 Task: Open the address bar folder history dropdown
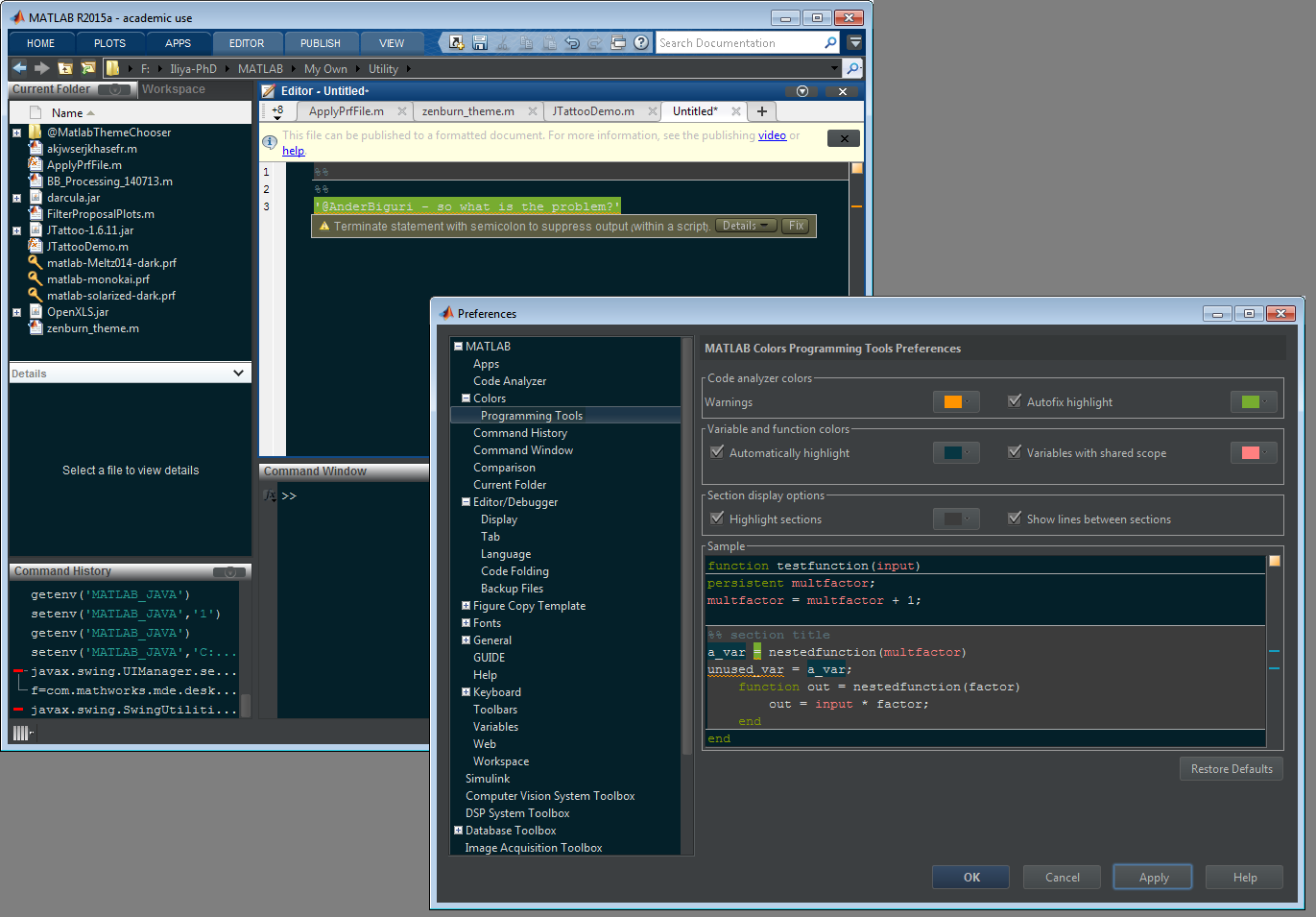(x=833, y=68)
